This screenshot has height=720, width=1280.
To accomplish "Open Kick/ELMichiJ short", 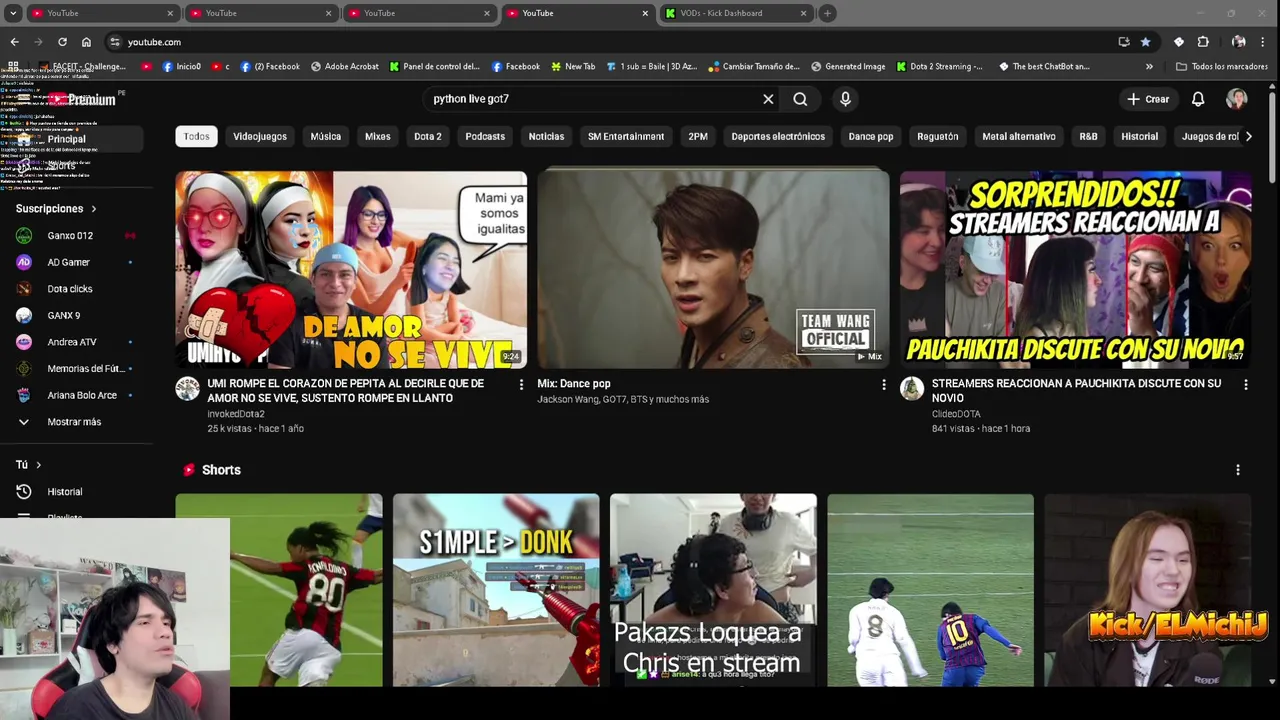I will (1148, 590).
